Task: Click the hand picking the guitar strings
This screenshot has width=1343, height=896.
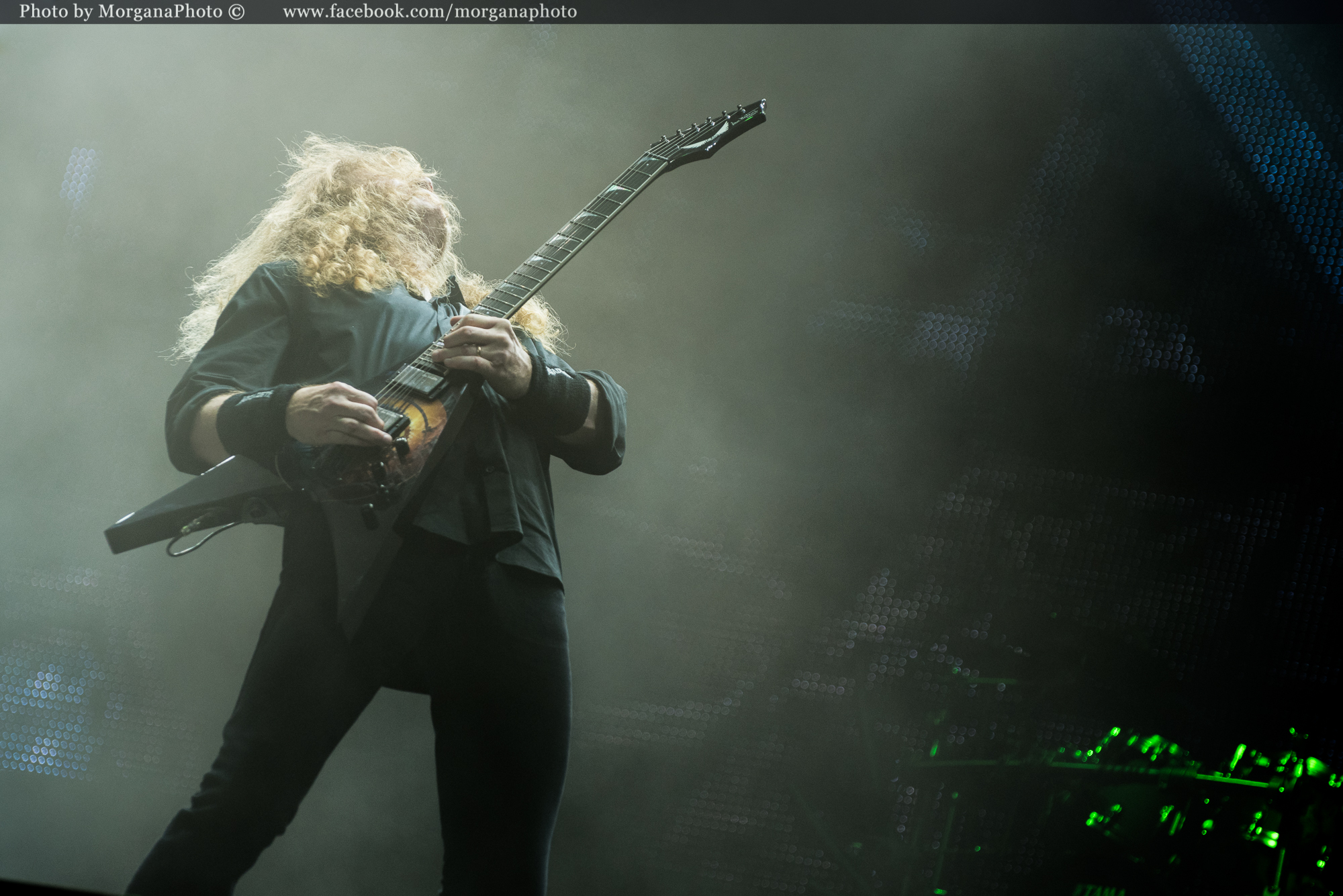Action: [336, 413]
